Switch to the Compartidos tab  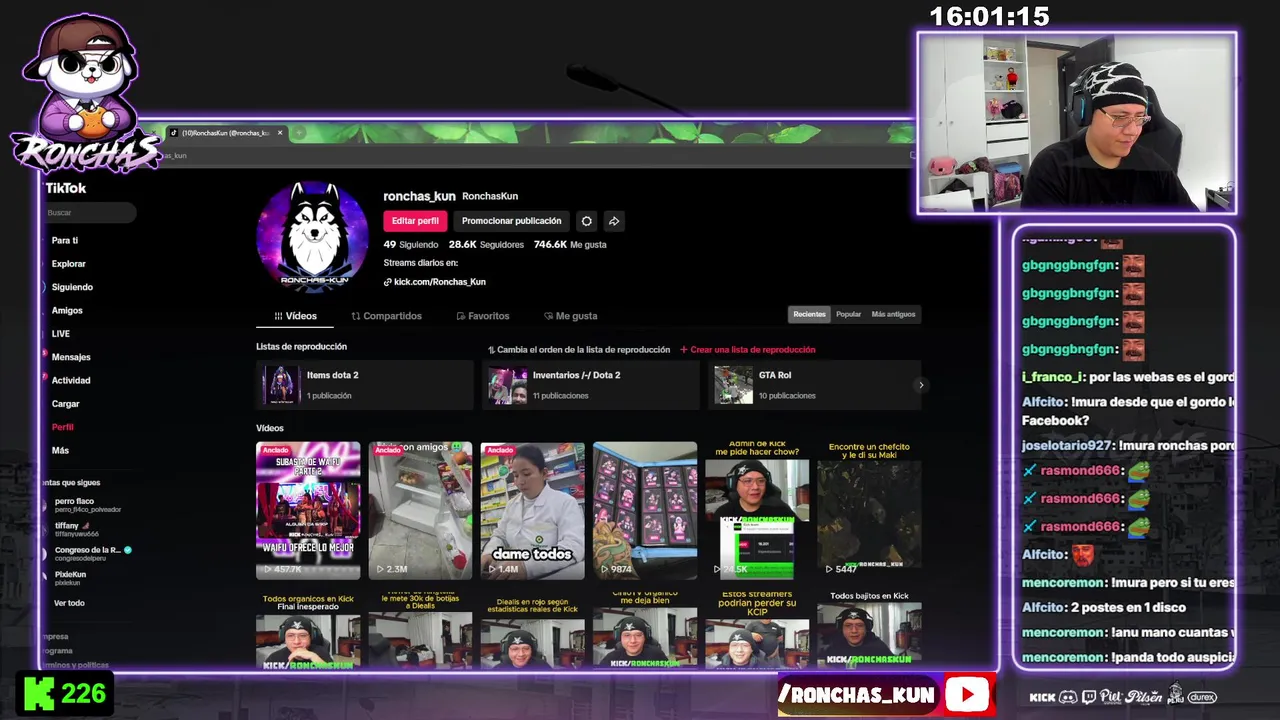[386, 316]
